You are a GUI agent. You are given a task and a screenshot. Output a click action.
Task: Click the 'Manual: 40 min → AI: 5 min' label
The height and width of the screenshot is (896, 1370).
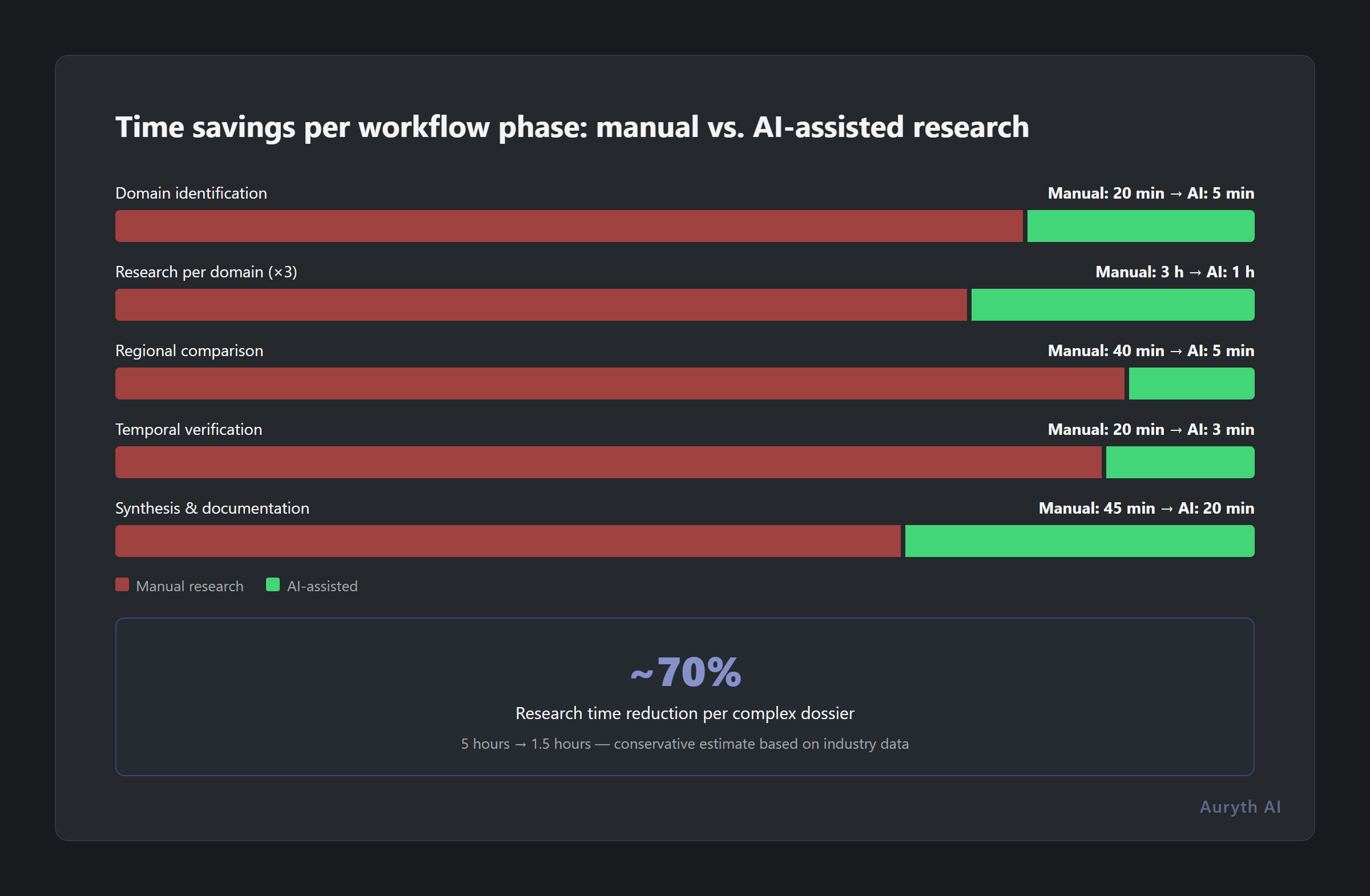point(1151,351)
